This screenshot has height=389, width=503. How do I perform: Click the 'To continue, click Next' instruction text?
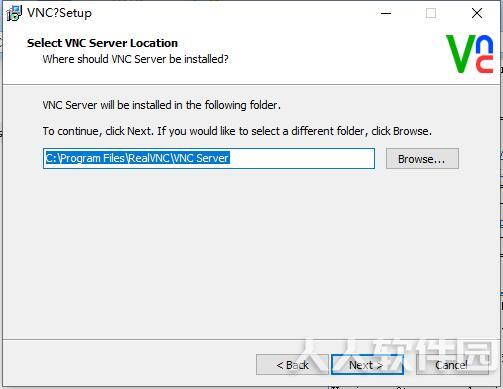(x=98, y=131)
